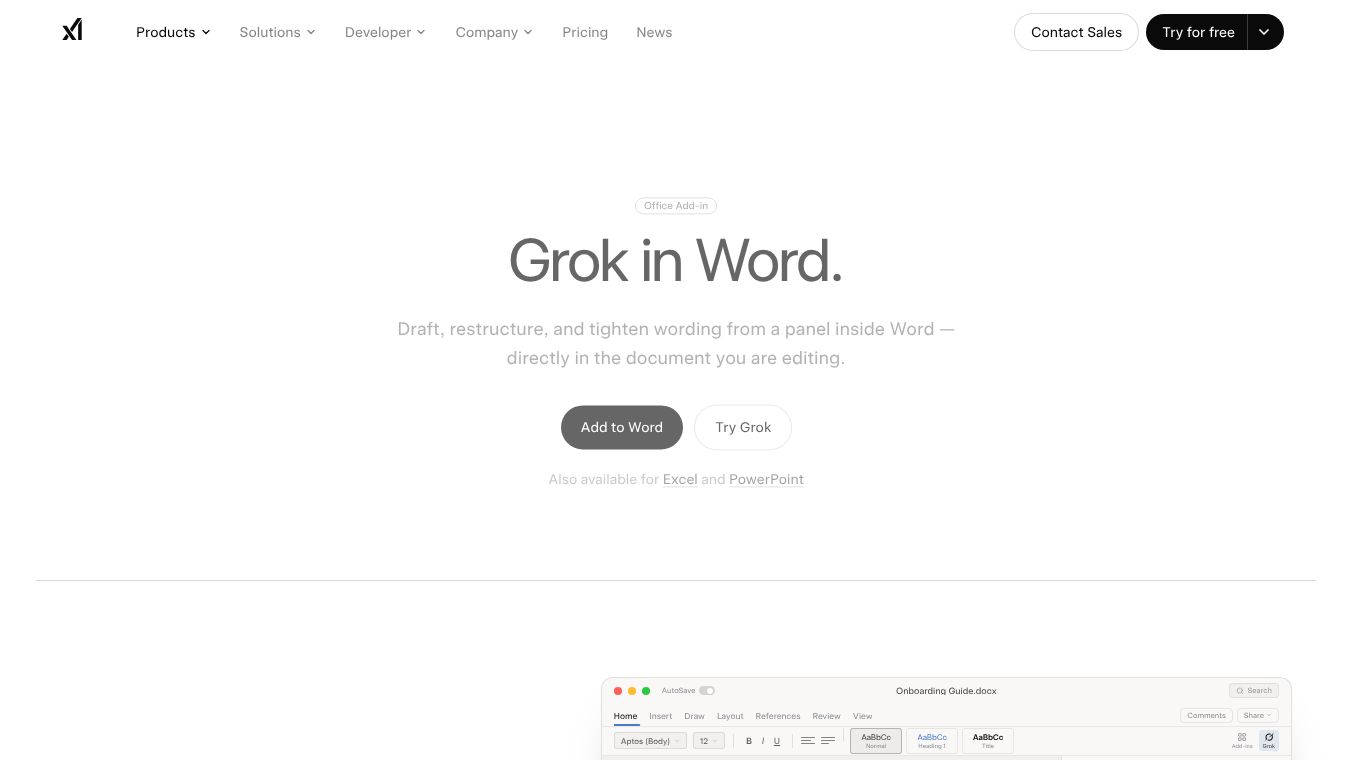Open the References ribbon tab
This screenshot has height=760, width=1352.
778,716
